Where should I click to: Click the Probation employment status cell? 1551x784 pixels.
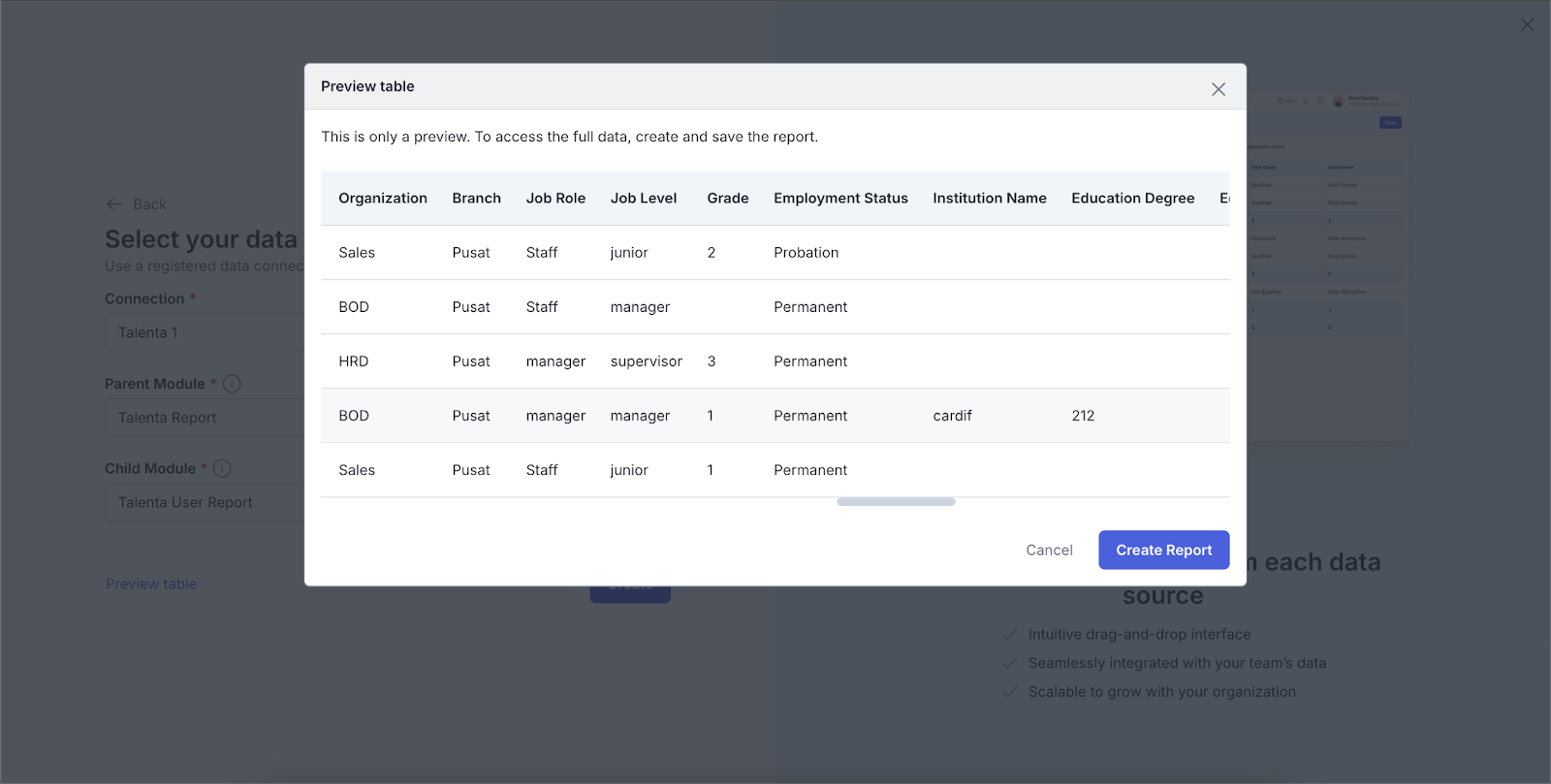point(806,253)
